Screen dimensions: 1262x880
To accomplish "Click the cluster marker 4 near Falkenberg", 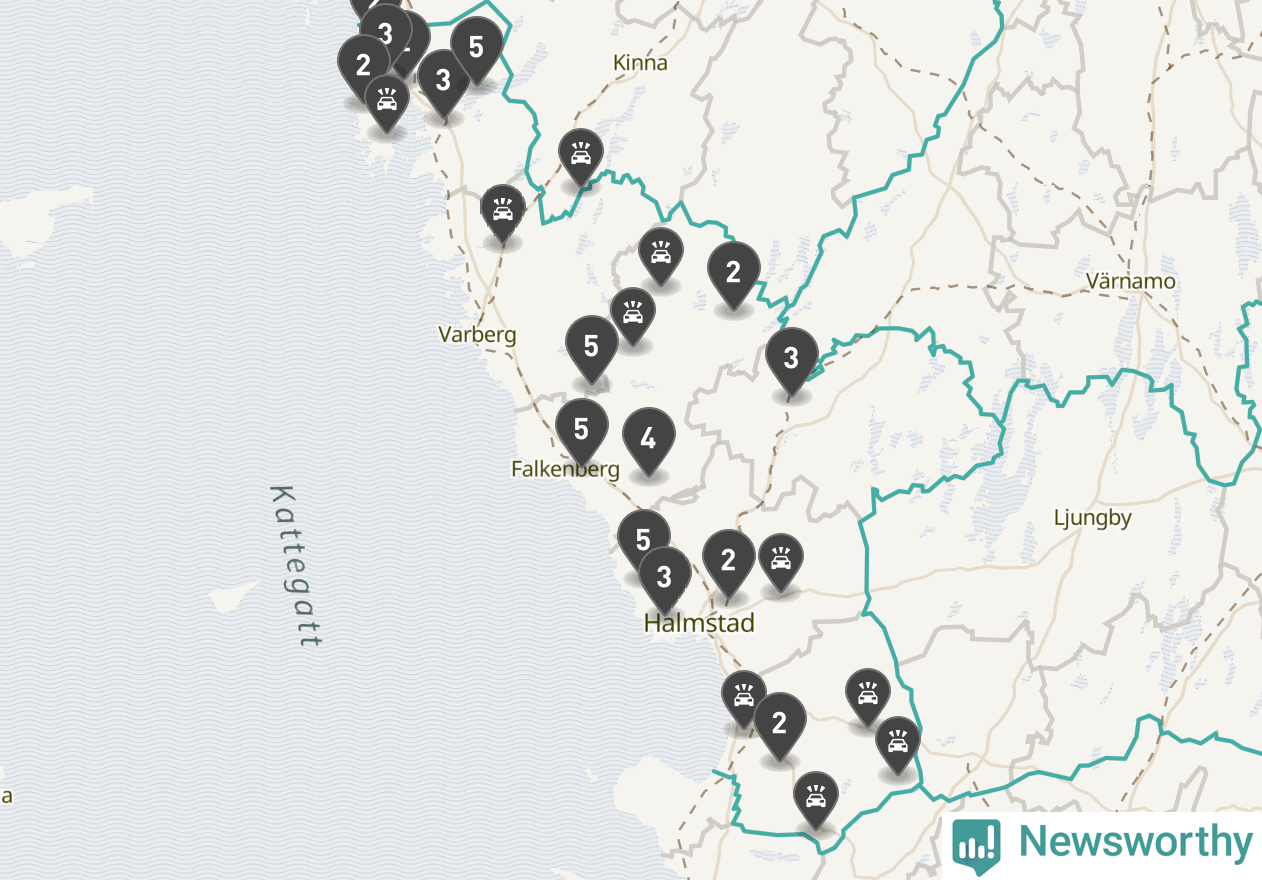I will click(x=648, y=440).
